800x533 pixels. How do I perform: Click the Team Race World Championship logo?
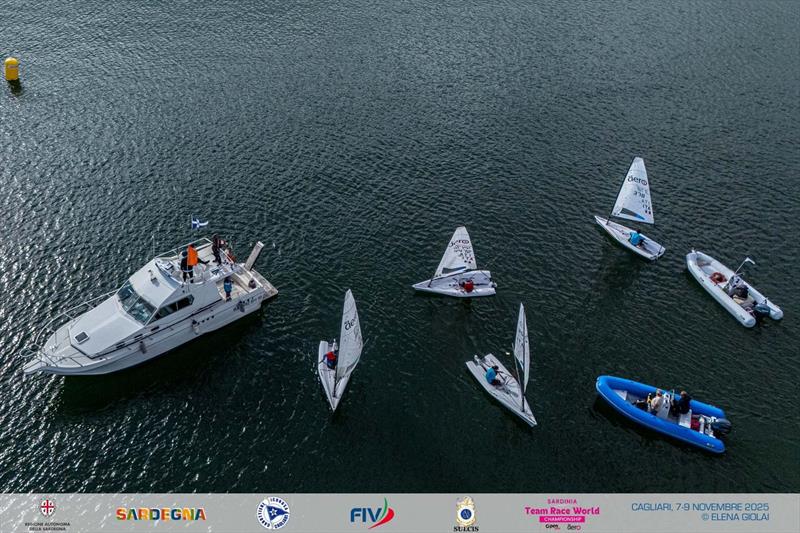[562, 514]
